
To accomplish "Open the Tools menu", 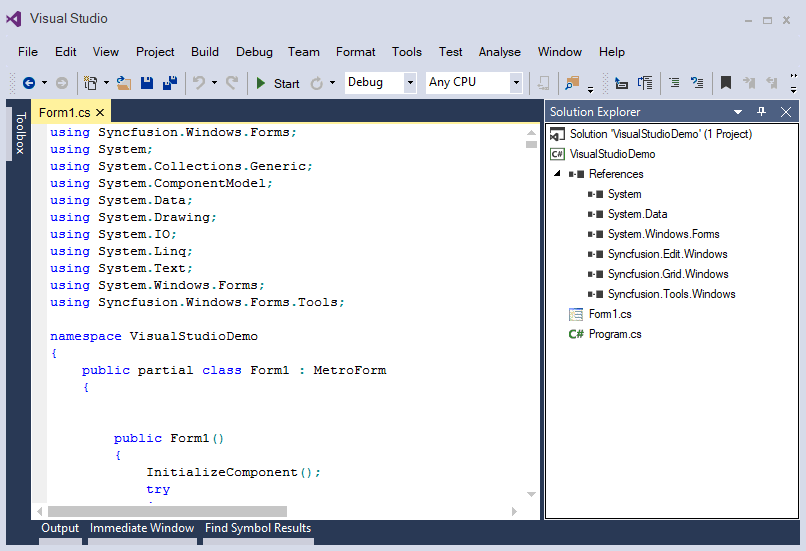I will [407, 52].
